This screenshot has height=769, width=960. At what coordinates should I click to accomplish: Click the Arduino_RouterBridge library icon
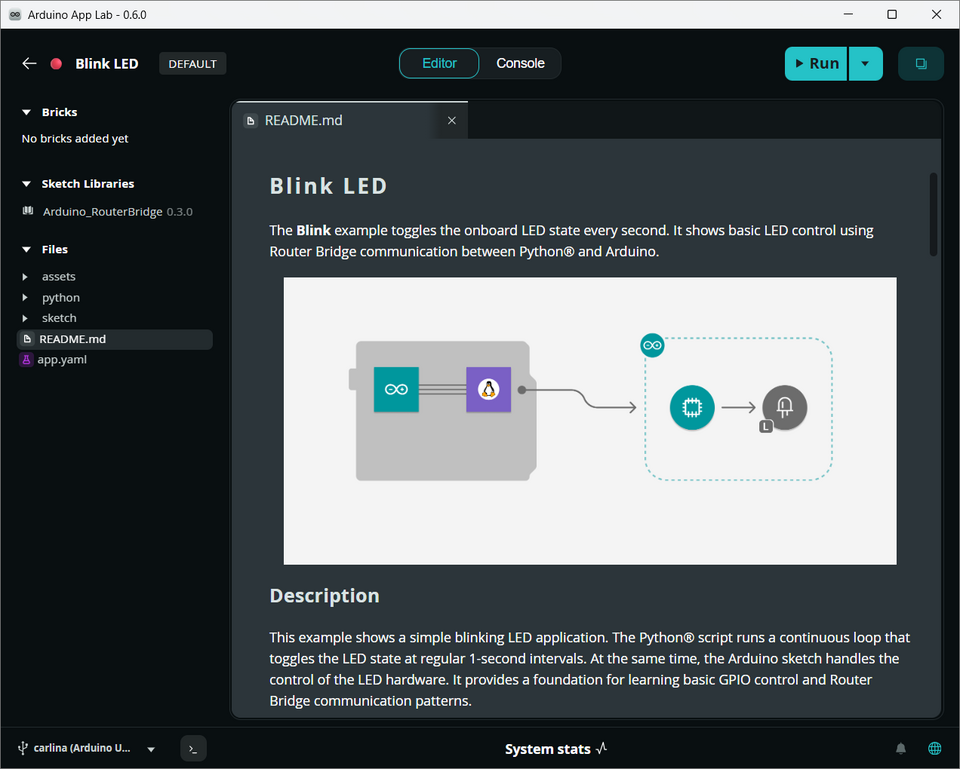click(28, 212)
